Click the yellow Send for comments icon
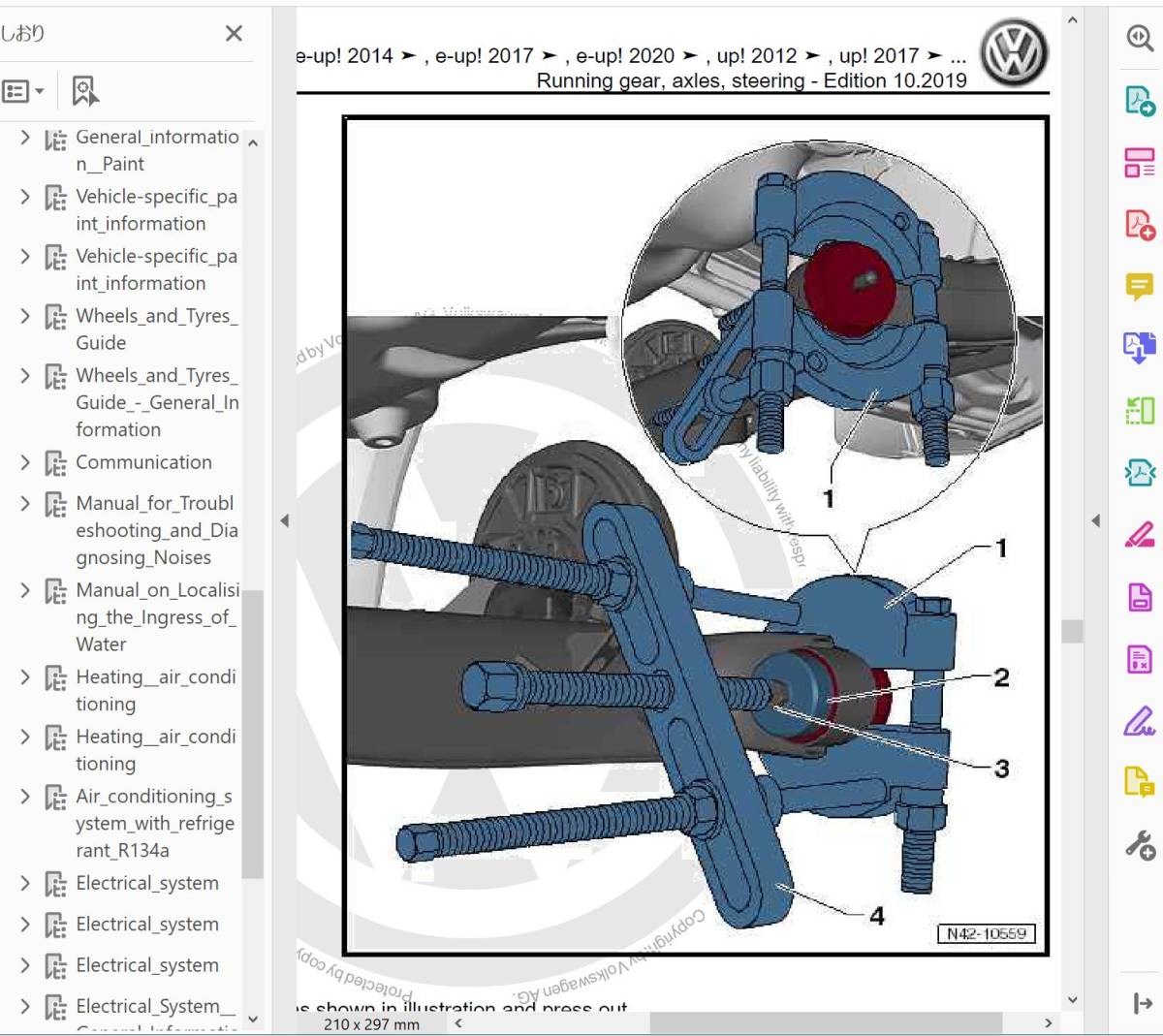Image resolution: width=1163 pixels, height=1036 pixels. pyautogui.click(x=1140, y=781)
